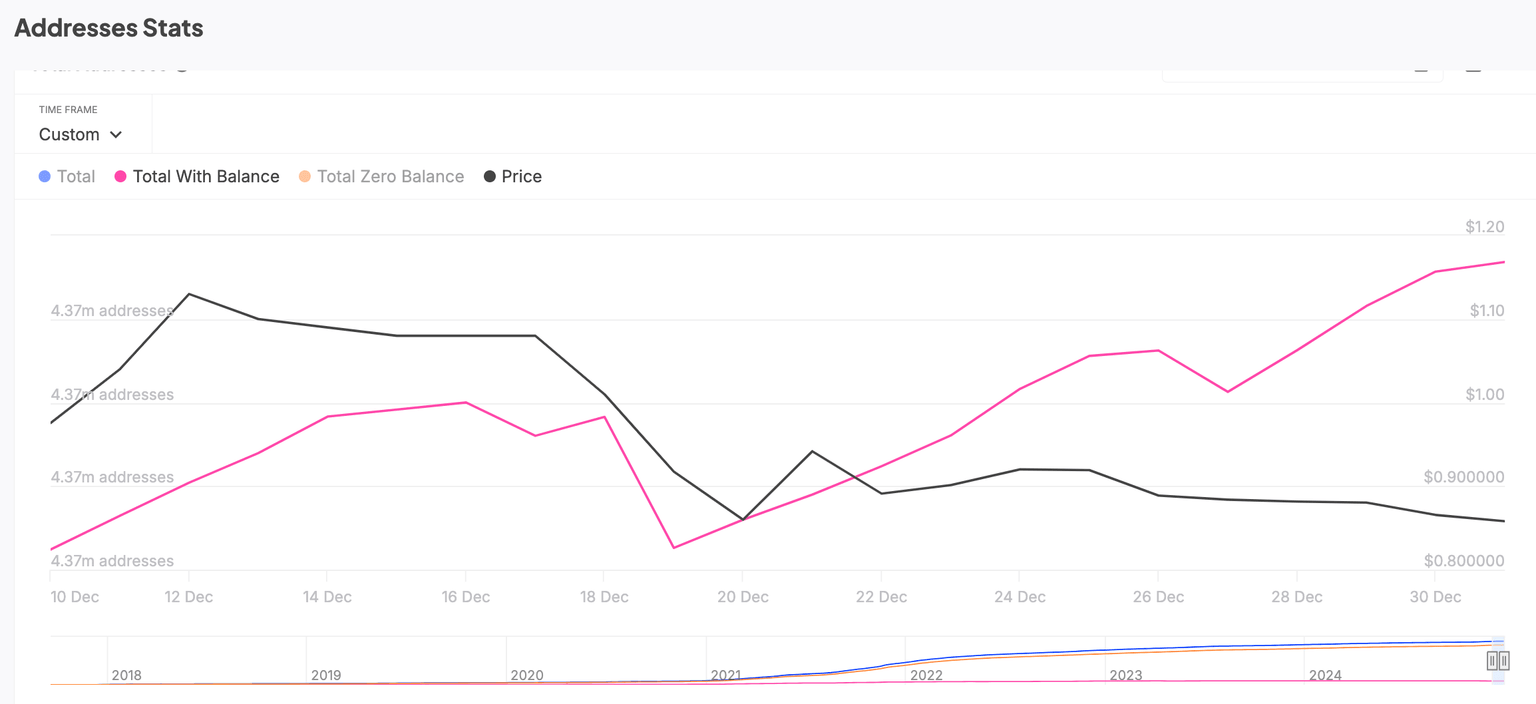
Task: Click the pink line low point at 19 Dec
Action: click(673, 548)
